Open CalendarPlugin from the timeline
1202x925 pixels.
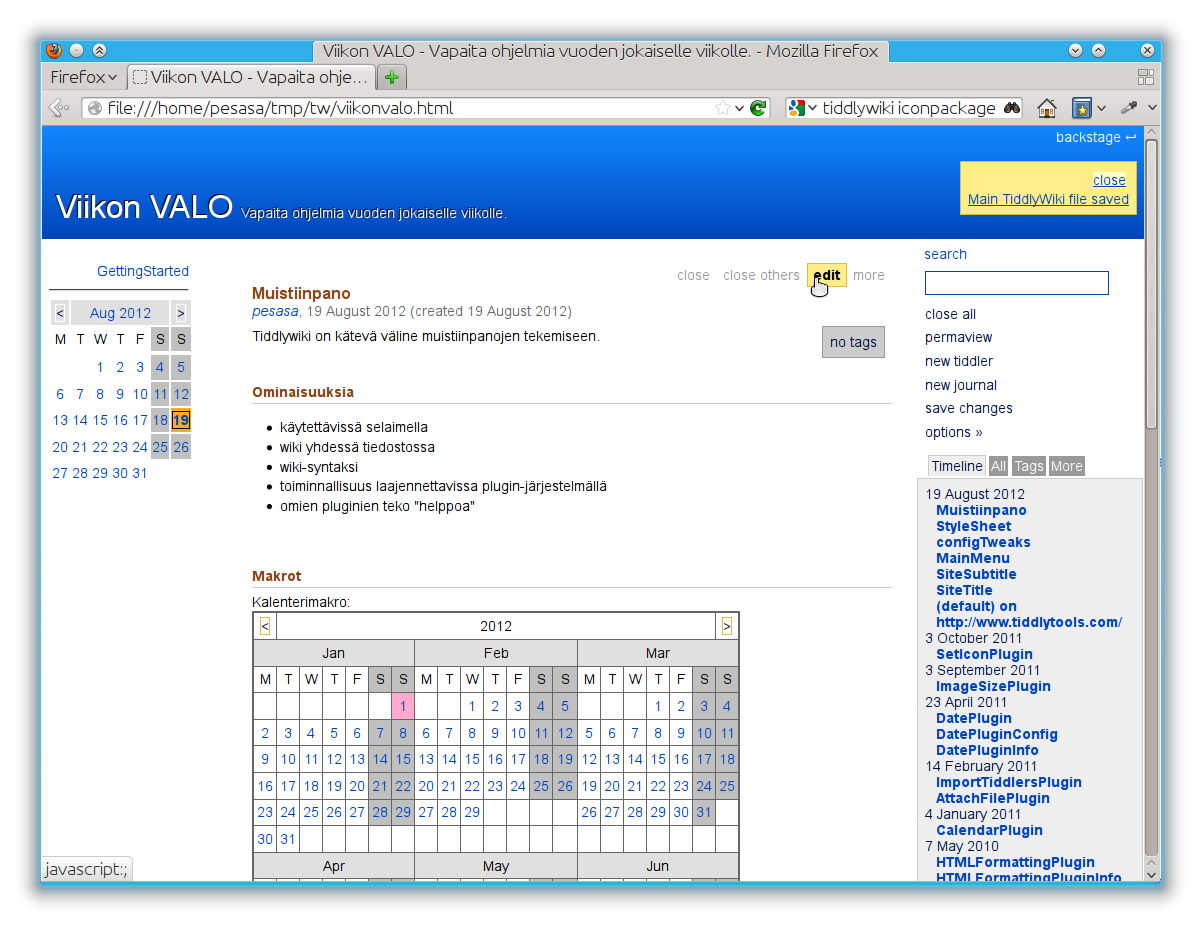[x=989, y=830]
